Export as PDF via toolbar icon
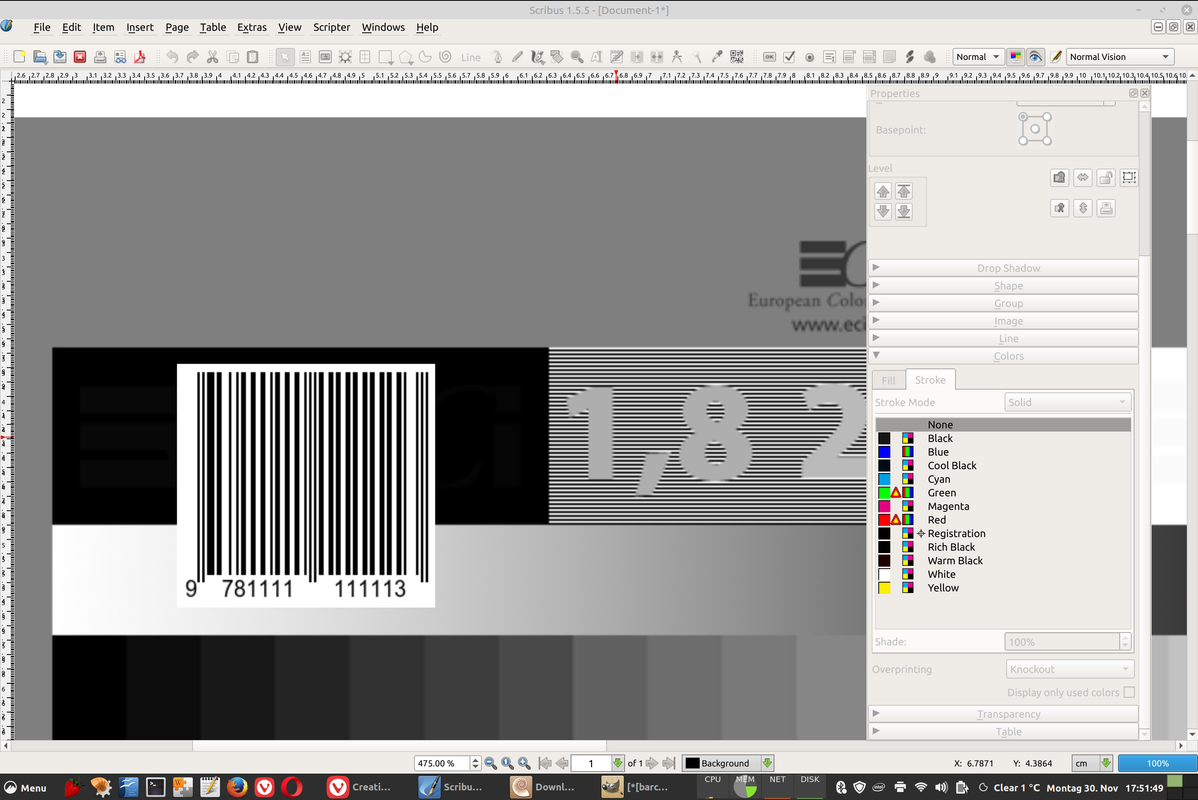 pos(140,57)
